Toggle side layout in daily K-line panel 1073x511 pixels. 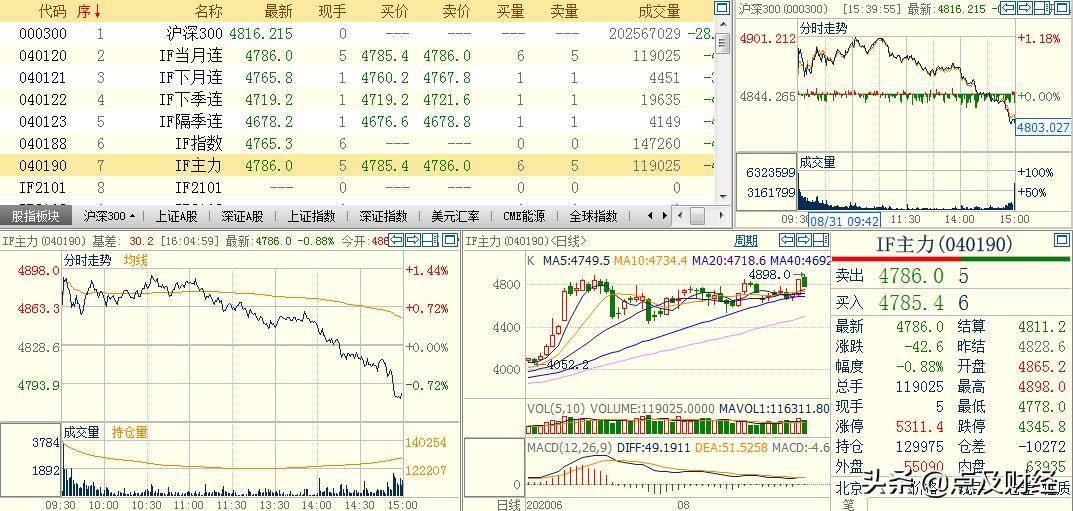pos(820,240)
